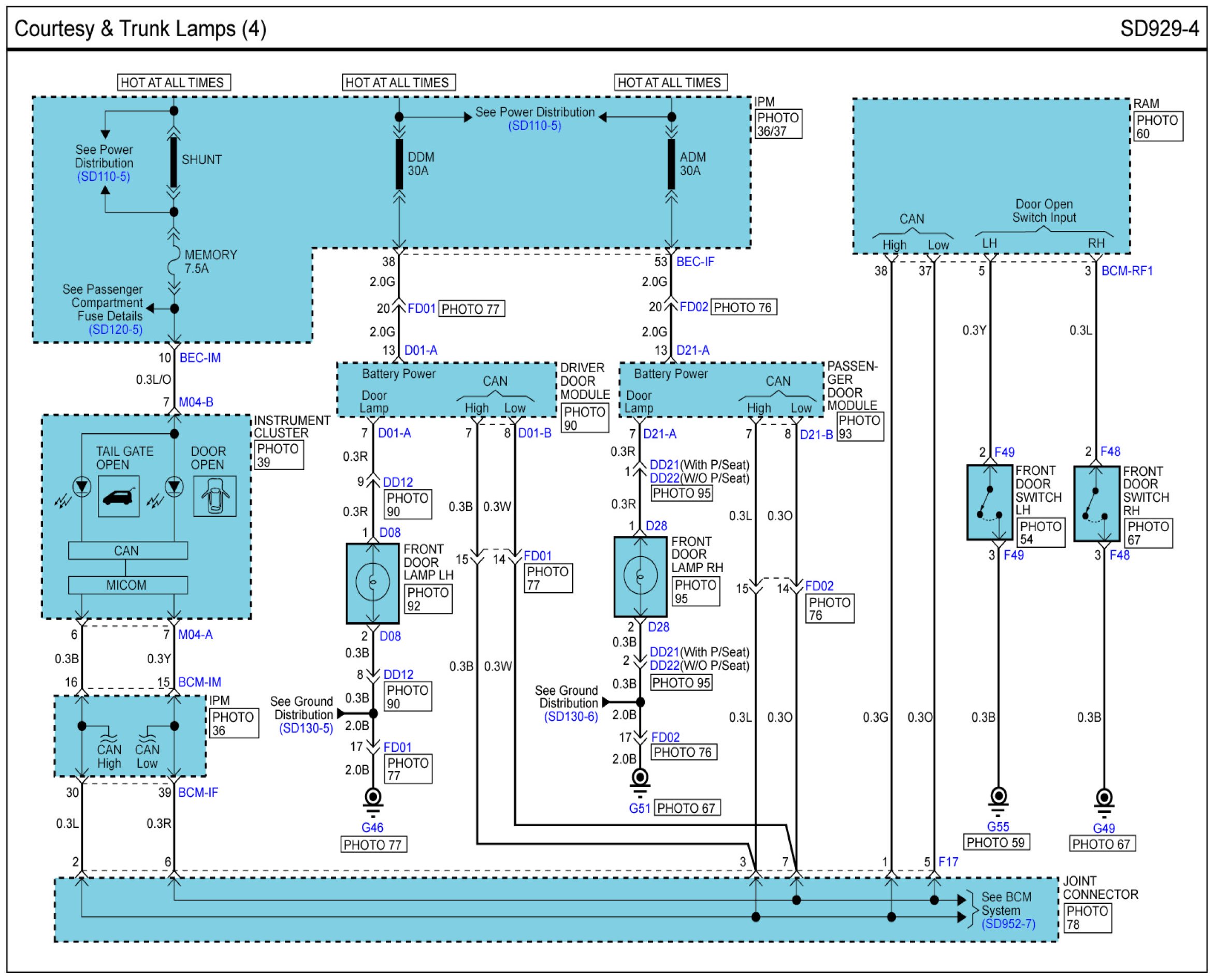Open the SD952-7 BCM system link
Image resolution: width=1215 pixels, height=980 pixels.
coord(1008,924)
